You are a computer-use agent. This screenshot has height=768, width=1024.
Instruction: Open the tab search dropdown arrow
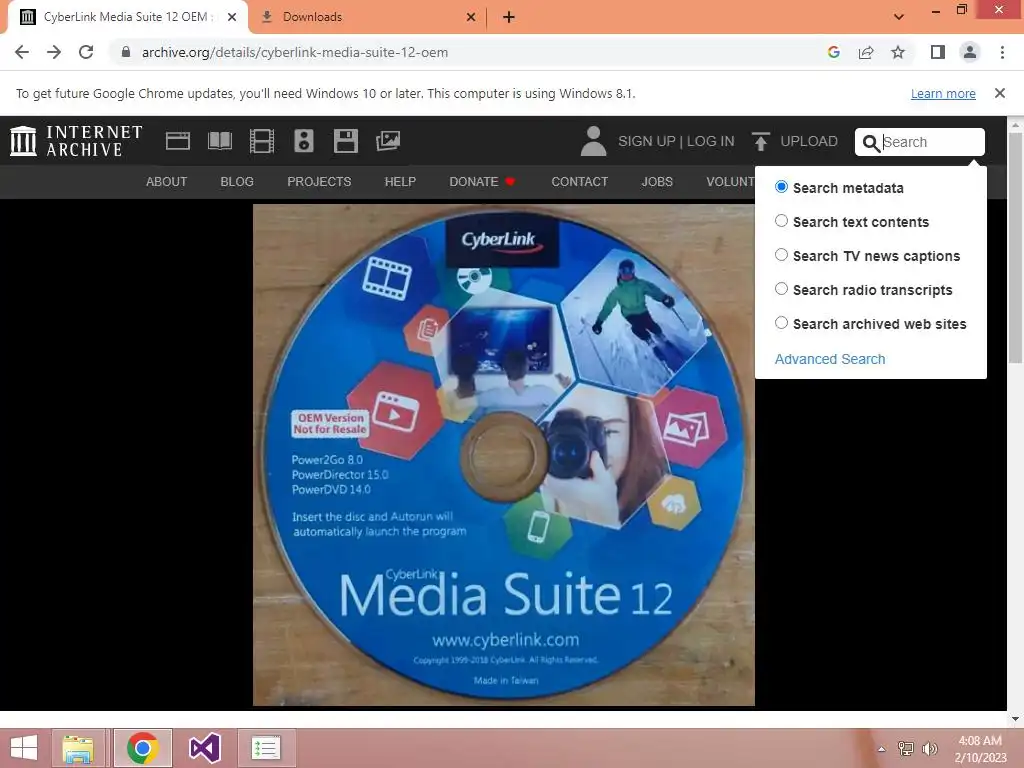[899, 17]
